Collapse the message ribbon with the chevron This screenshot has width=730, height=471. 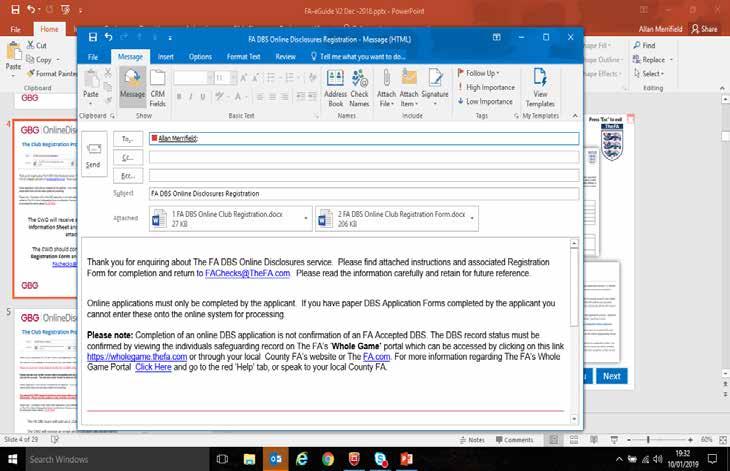(575, 115)
